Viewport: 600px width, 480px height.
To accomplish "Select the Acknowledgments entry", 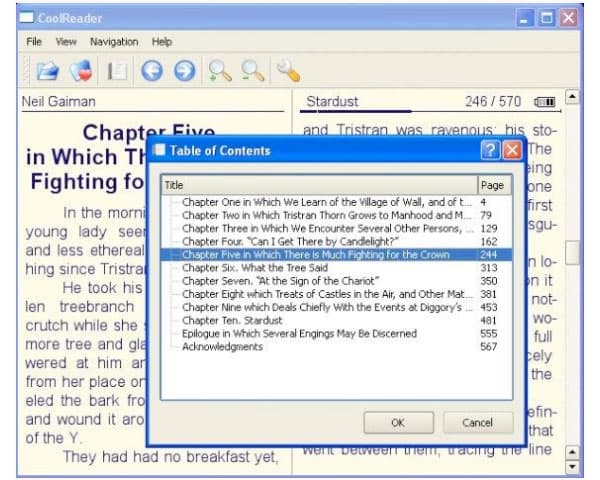I will (336, 347).
